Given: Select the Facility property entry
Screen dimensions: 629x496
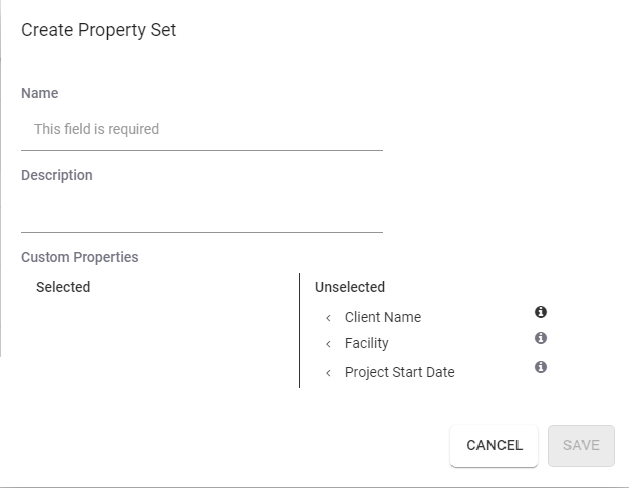Looking at the screenshot, I should [366, 343].
